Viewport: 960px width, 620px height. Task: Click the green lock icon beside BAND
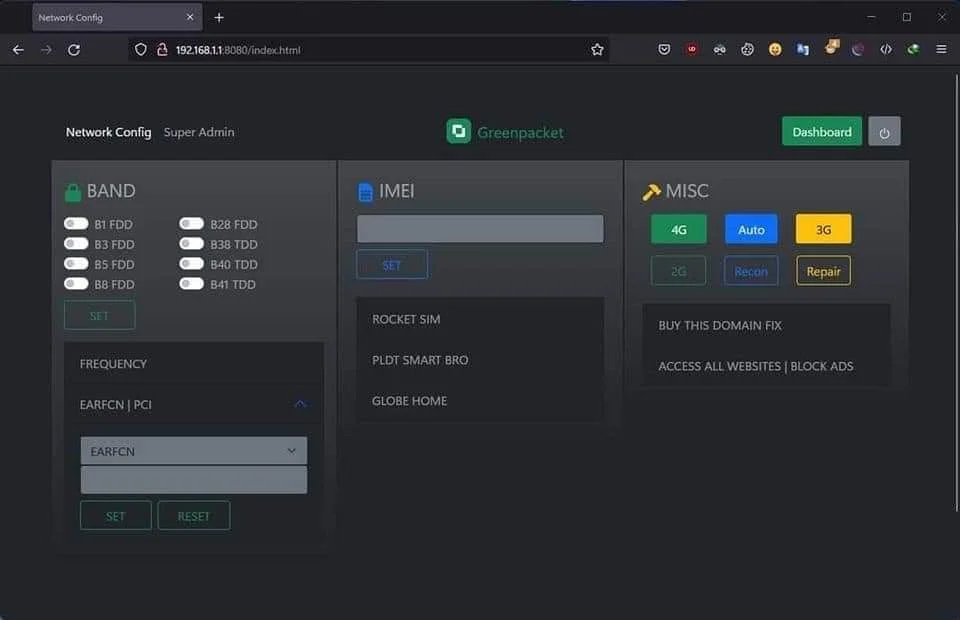tap(73, 192)
